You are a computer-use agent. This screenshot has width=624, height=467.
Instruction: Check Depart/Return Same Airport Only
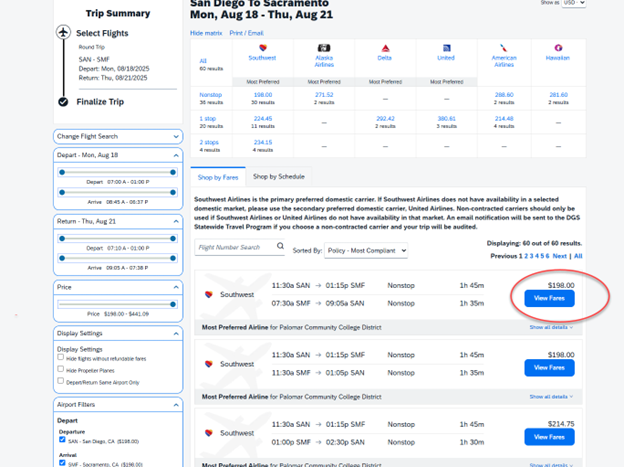tap(60, 381)
